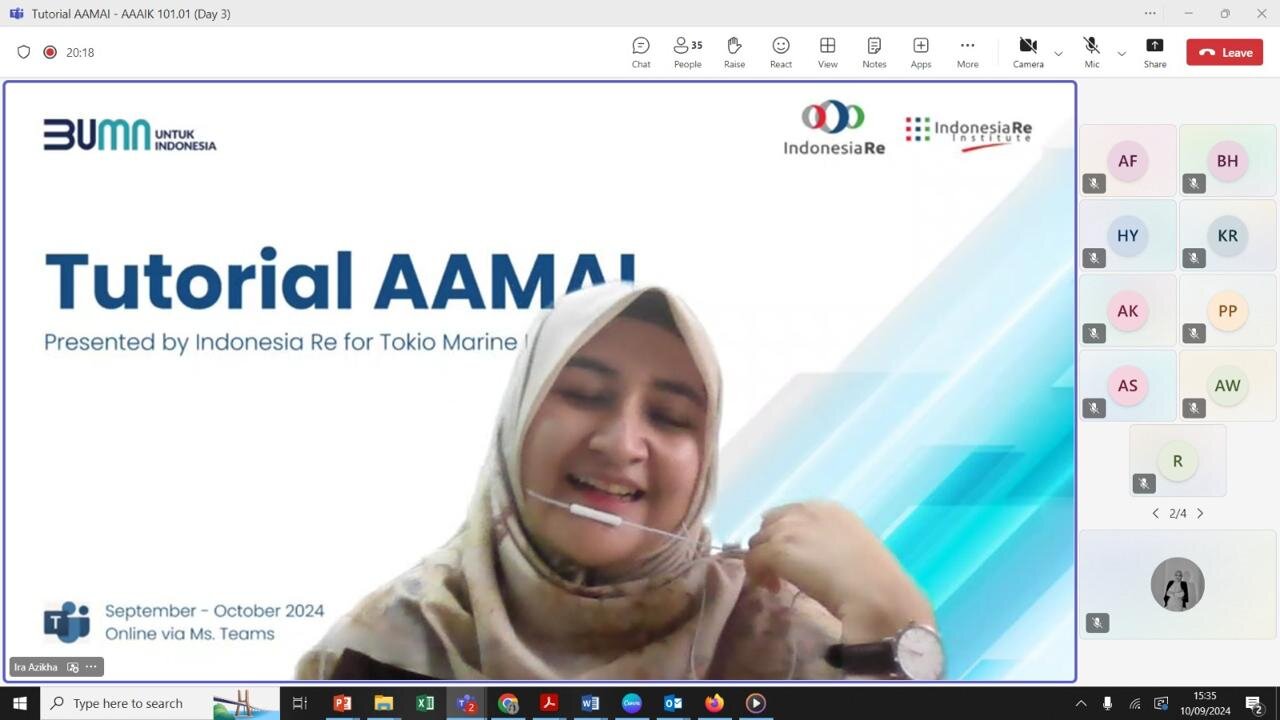
Task: Open the React emoji options
Action: [x=781, y=52]
